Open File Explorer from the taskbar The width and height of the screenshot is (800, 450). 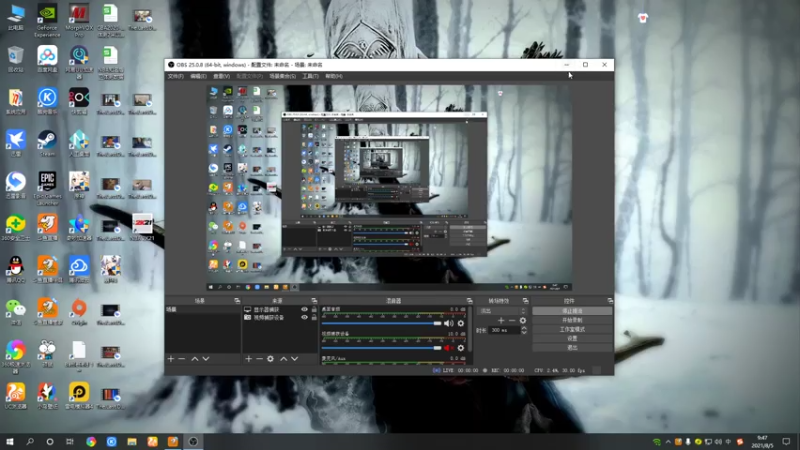click(132, 441)
